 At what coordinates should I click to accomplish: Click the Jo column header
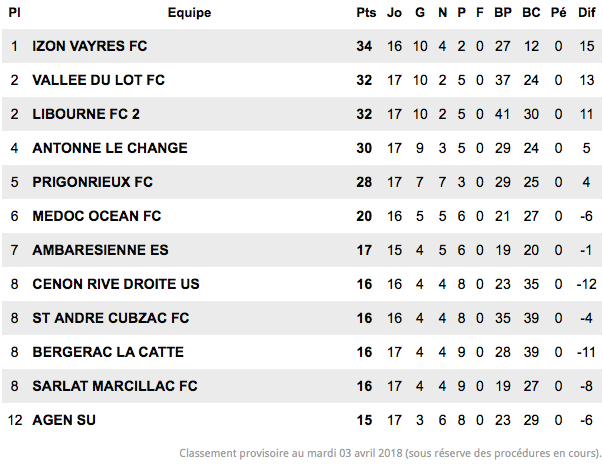point(394,13)
